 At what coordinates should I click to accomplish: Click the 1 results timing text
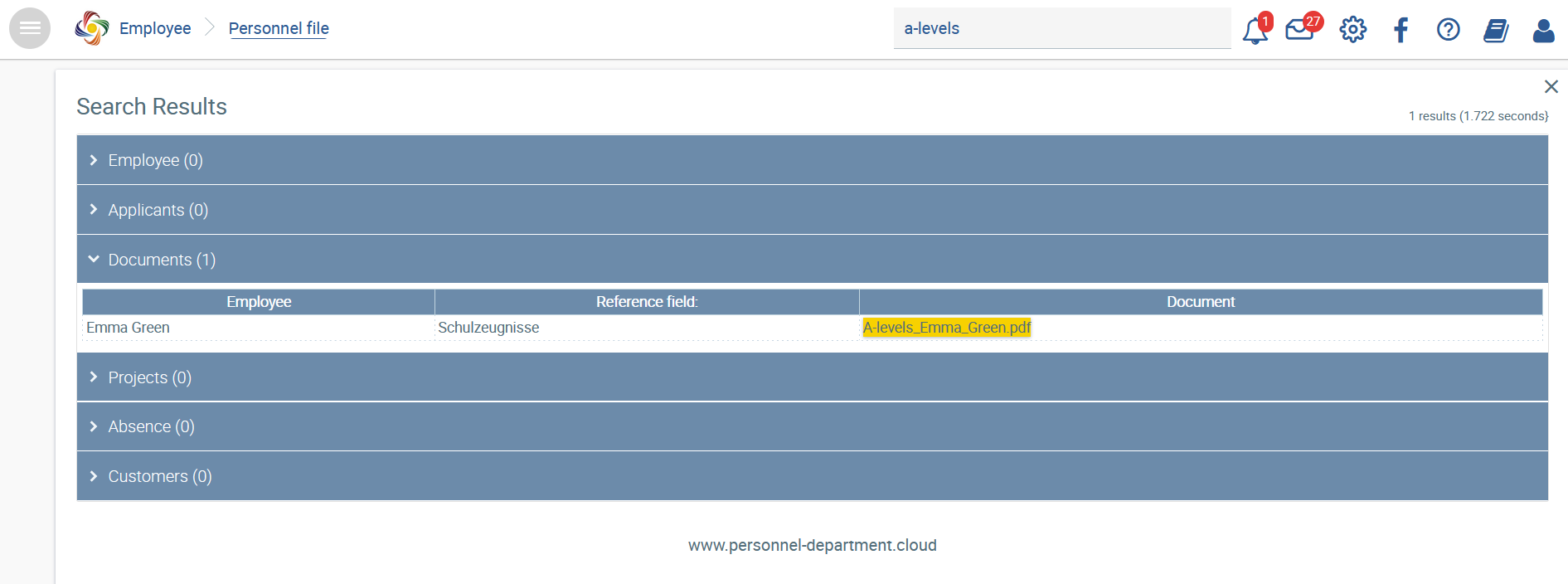pos(1478,116)
